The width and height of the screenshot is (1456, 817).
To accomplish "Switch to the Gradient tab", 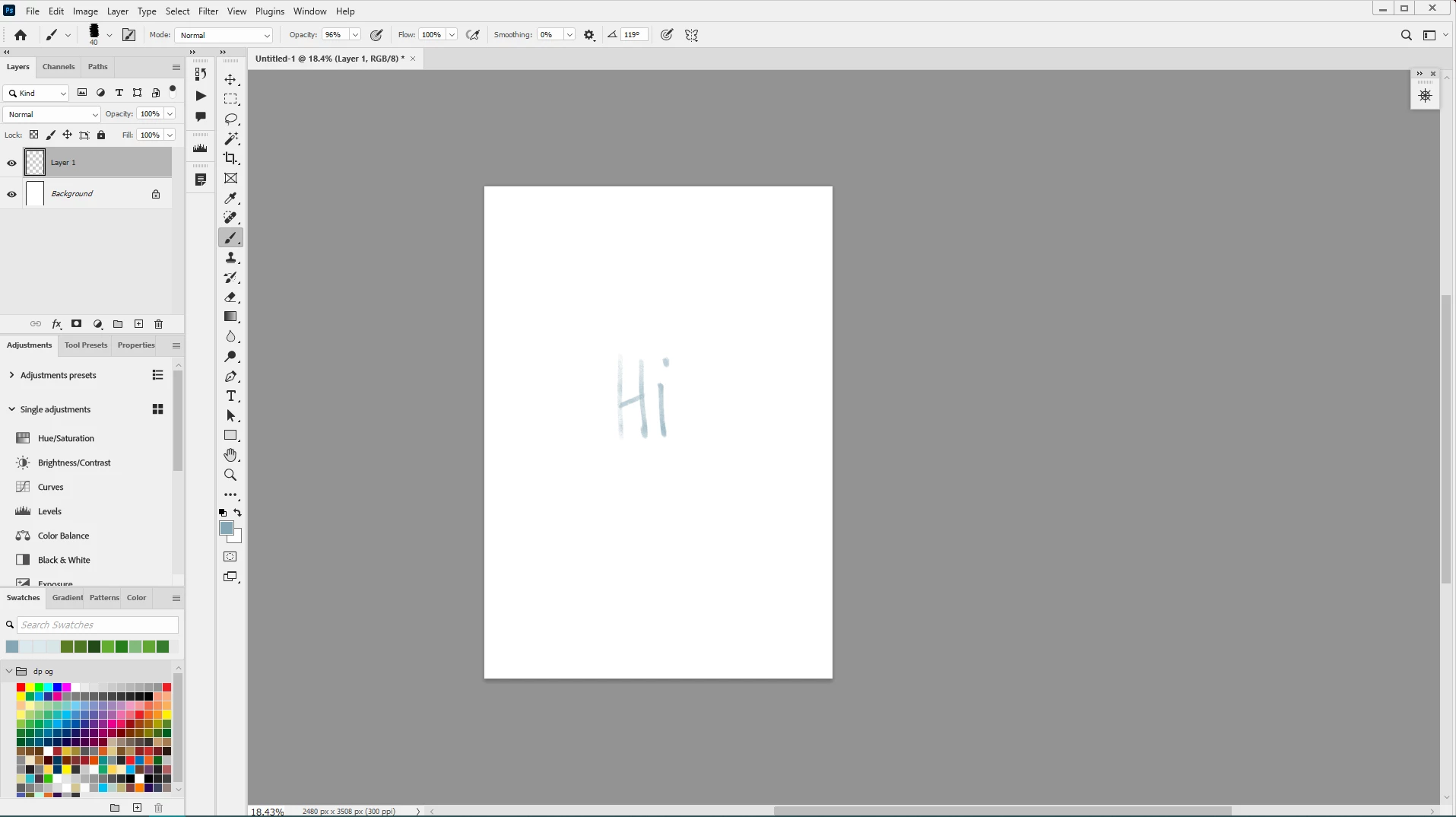I will 68,598.
